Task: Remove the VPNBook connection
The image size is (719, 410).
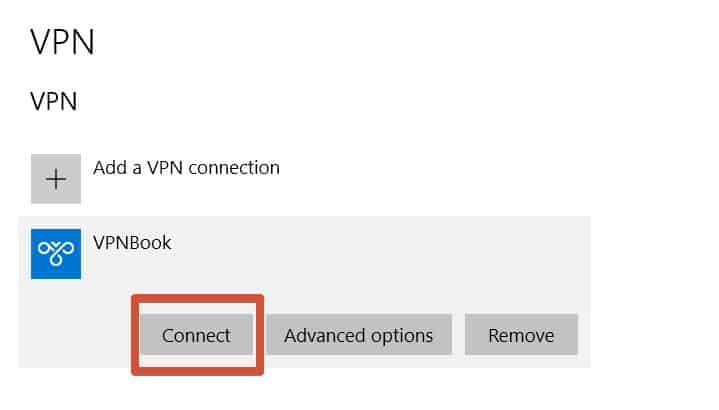Action: 521,335
